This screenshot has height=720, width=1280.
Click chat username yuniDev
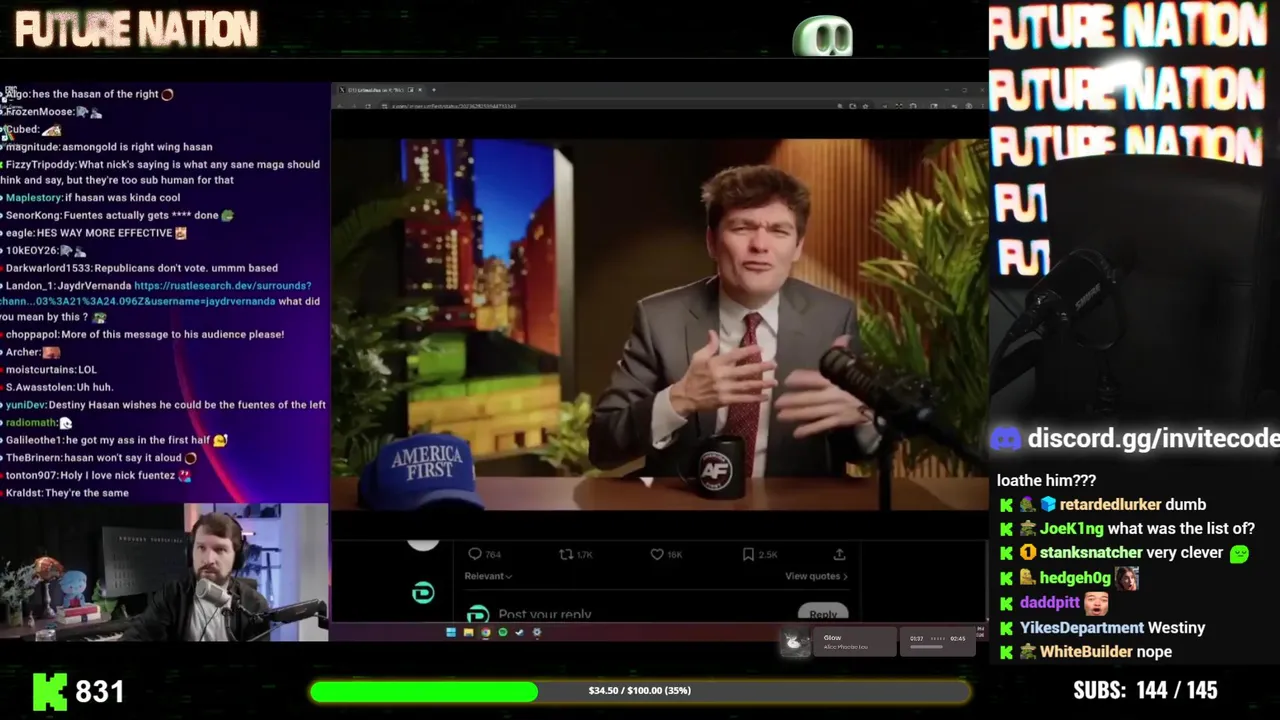(x=26, y=405)
